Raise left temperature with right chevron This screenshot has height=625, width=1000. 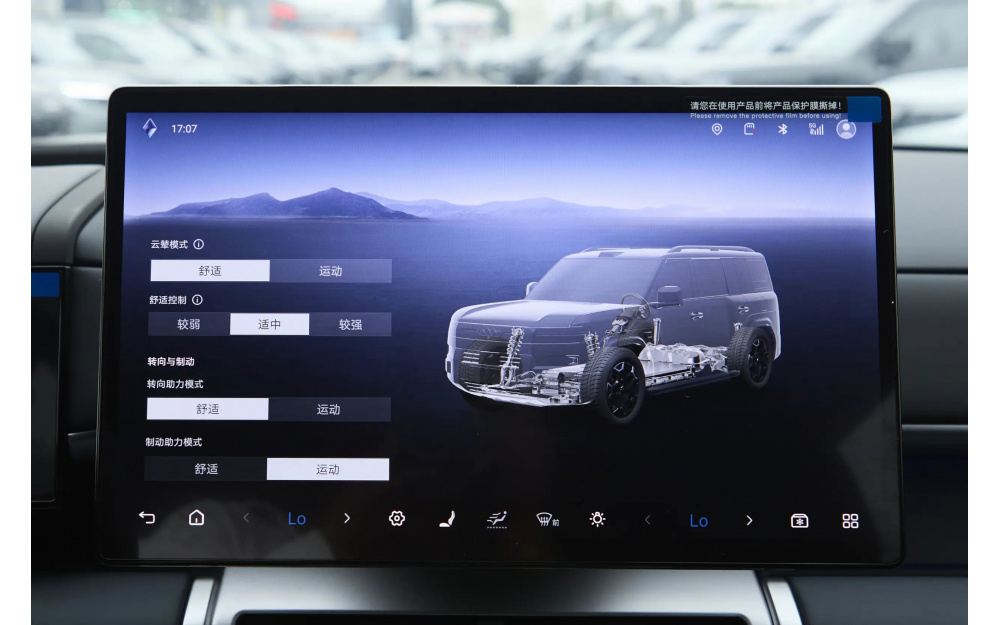tap(347, 518)
